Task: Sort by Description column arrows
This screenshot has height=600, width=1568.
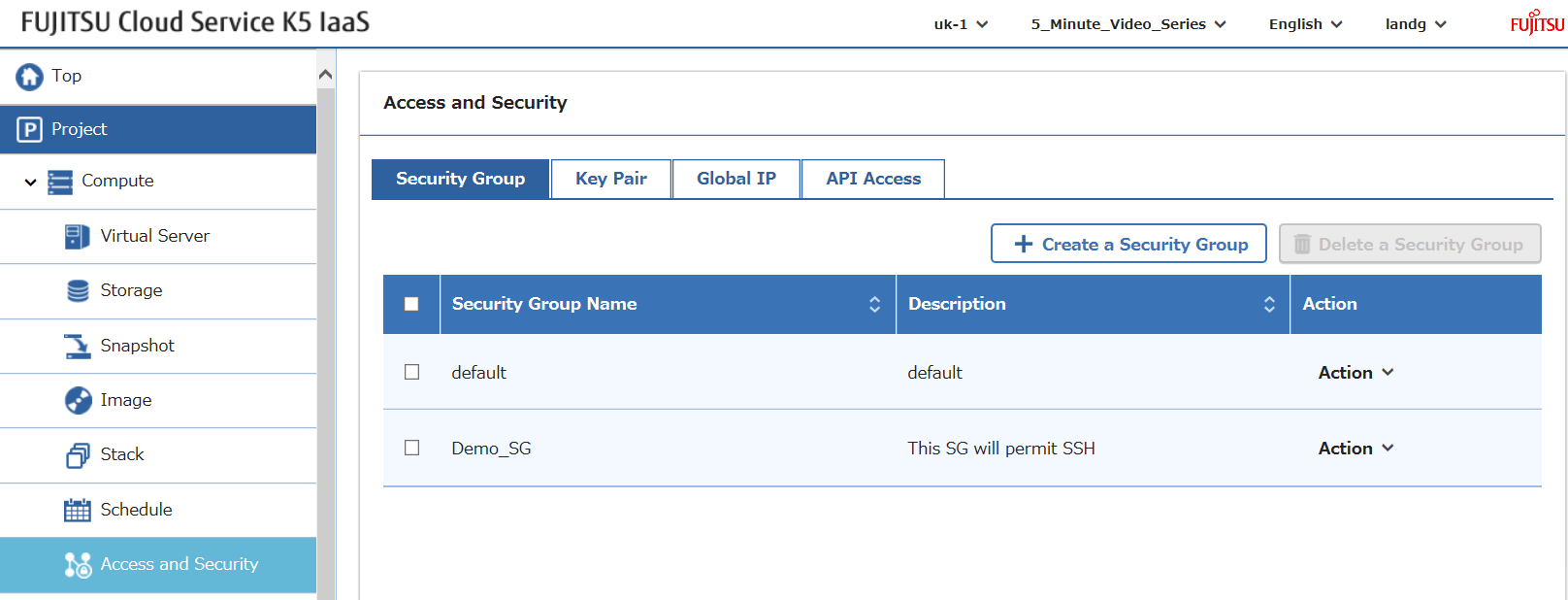Action: 1269,304
